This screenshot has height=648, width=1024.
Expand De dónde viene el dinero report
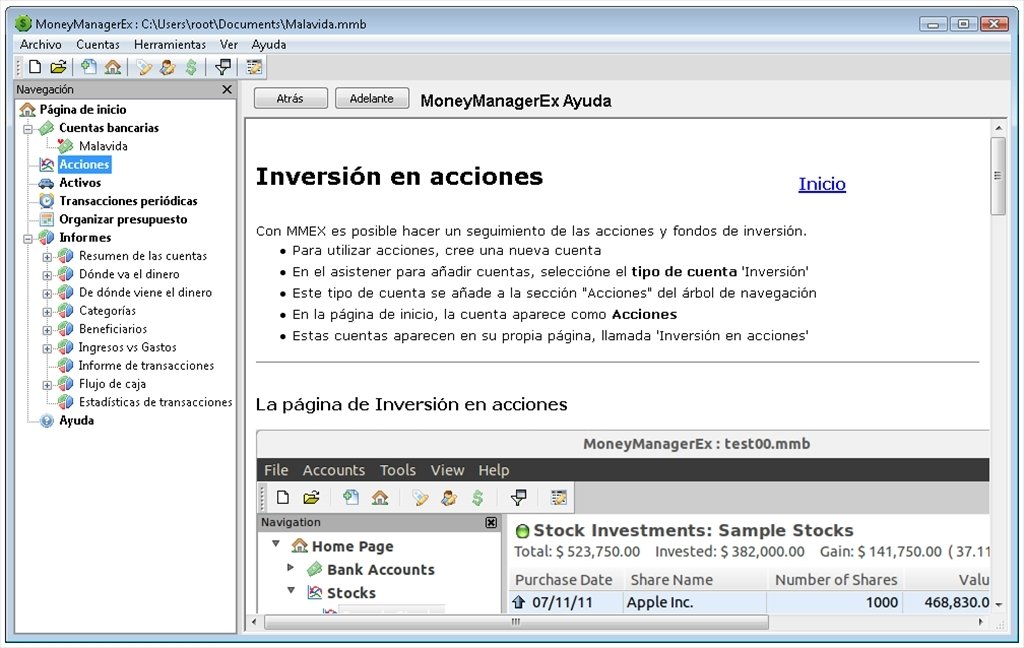(48, 293)
